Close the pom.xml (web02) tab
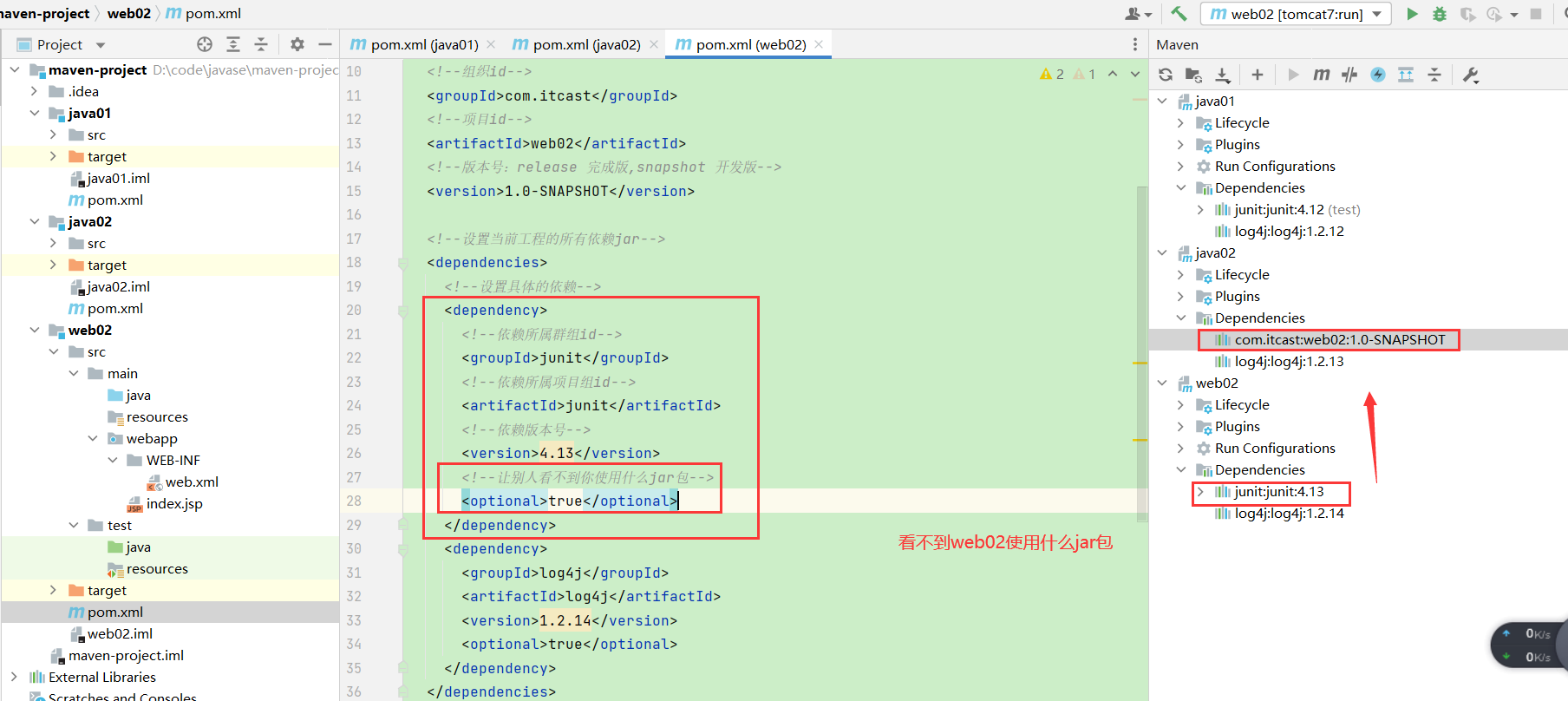This screenshot has width=1568, height=701. (x=819, y=44)
